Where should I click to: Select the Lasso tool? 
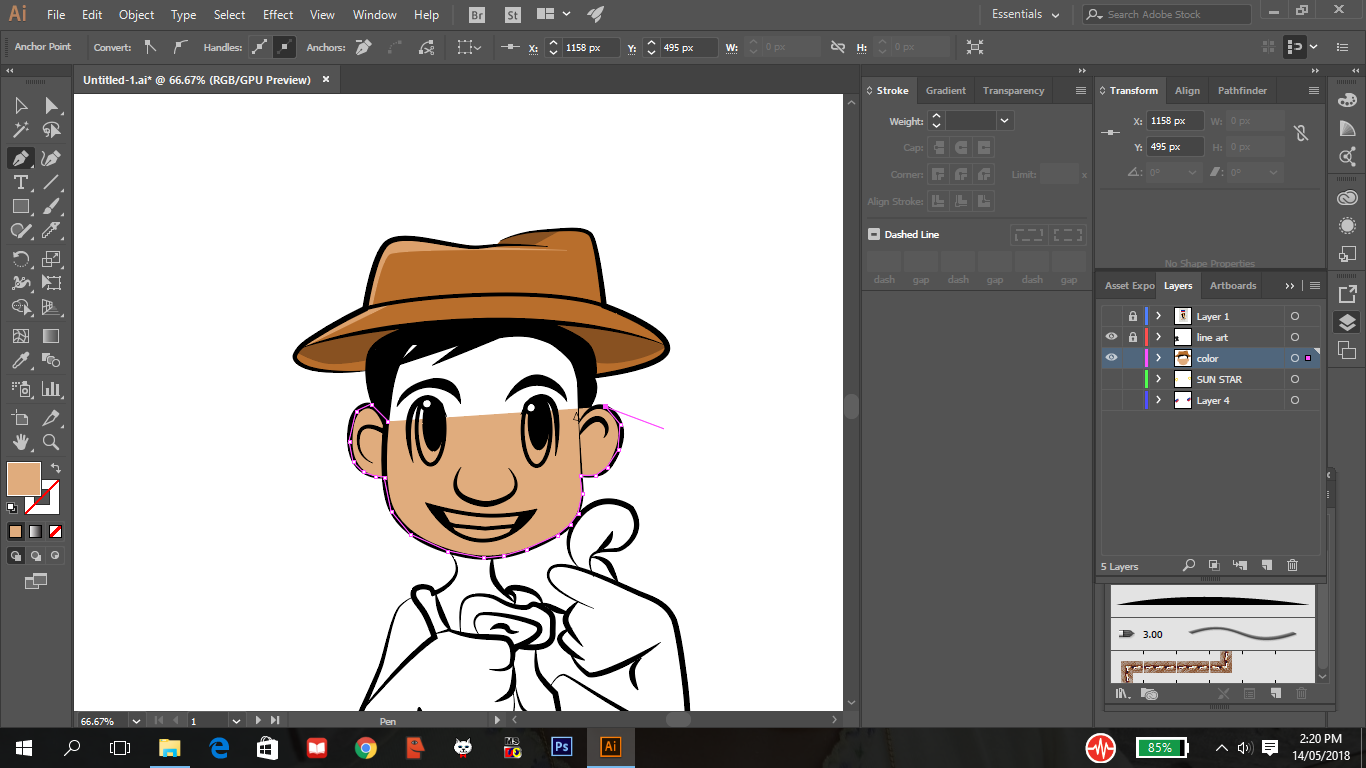click(51, 130)
